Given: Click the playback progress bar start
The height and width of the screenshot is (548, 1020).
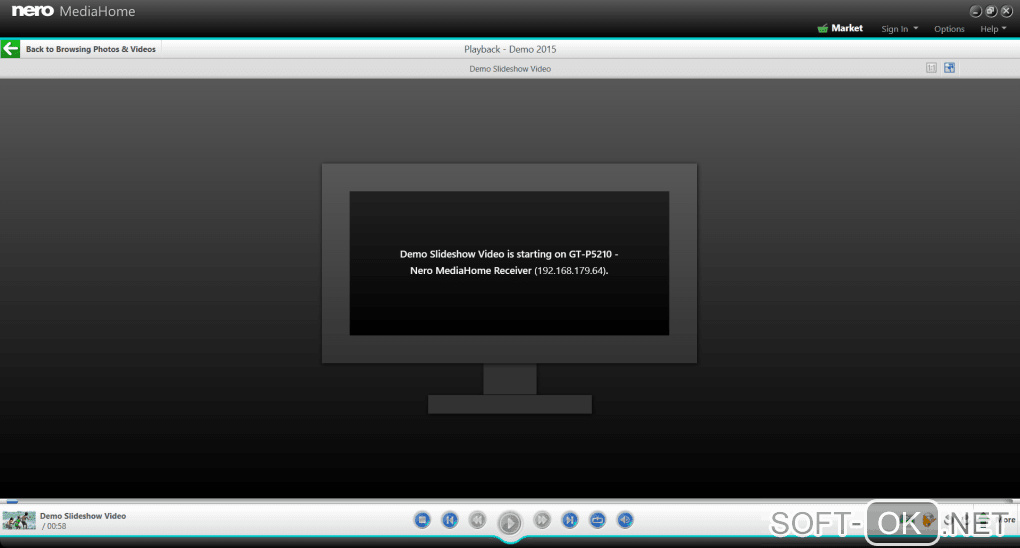Looking at the screenshot, I should (x=12, y=502).
